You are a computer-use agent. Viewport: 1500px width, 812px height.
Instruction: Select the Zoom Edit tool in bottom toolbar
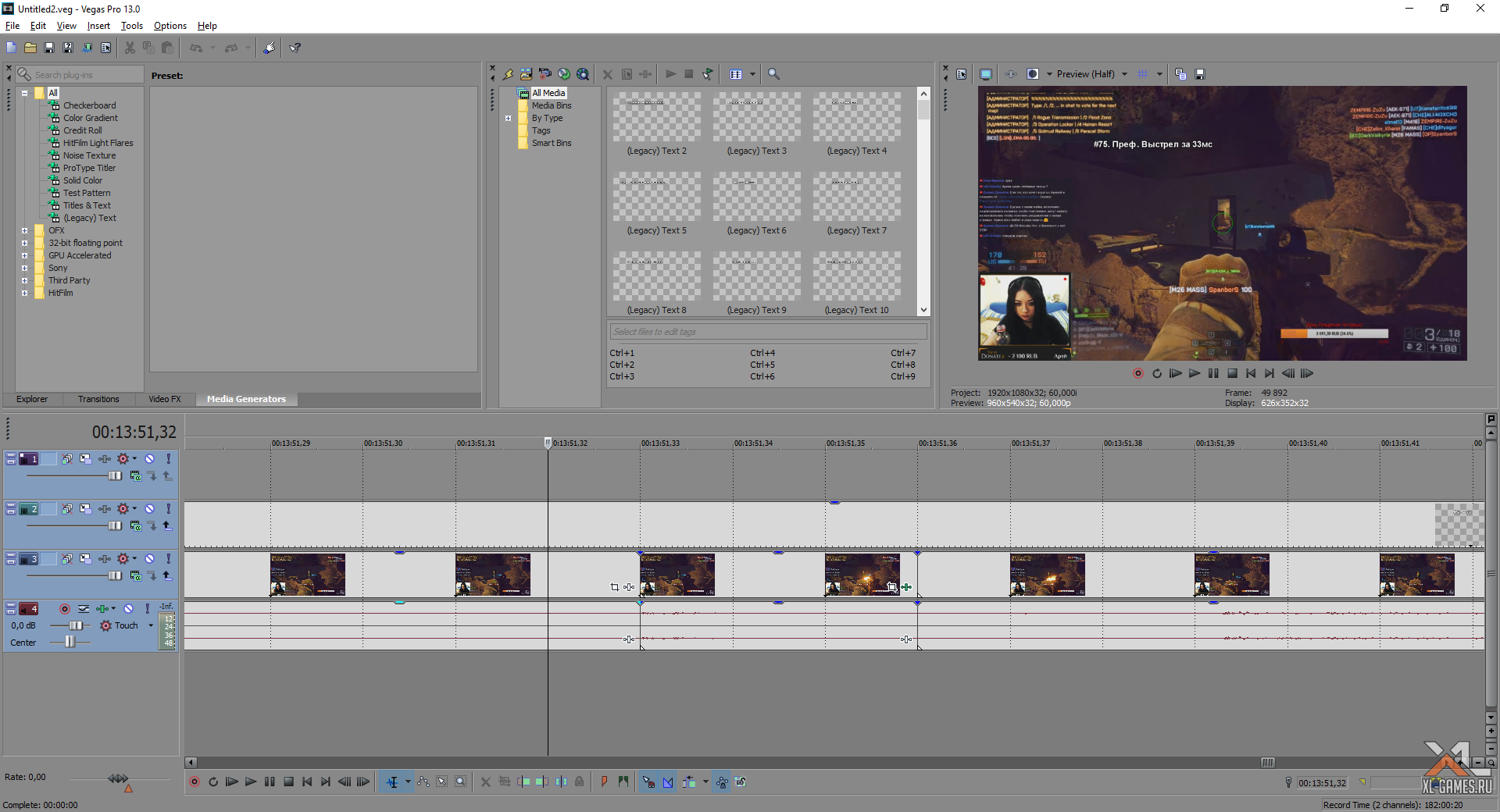(x=461, y=782)
